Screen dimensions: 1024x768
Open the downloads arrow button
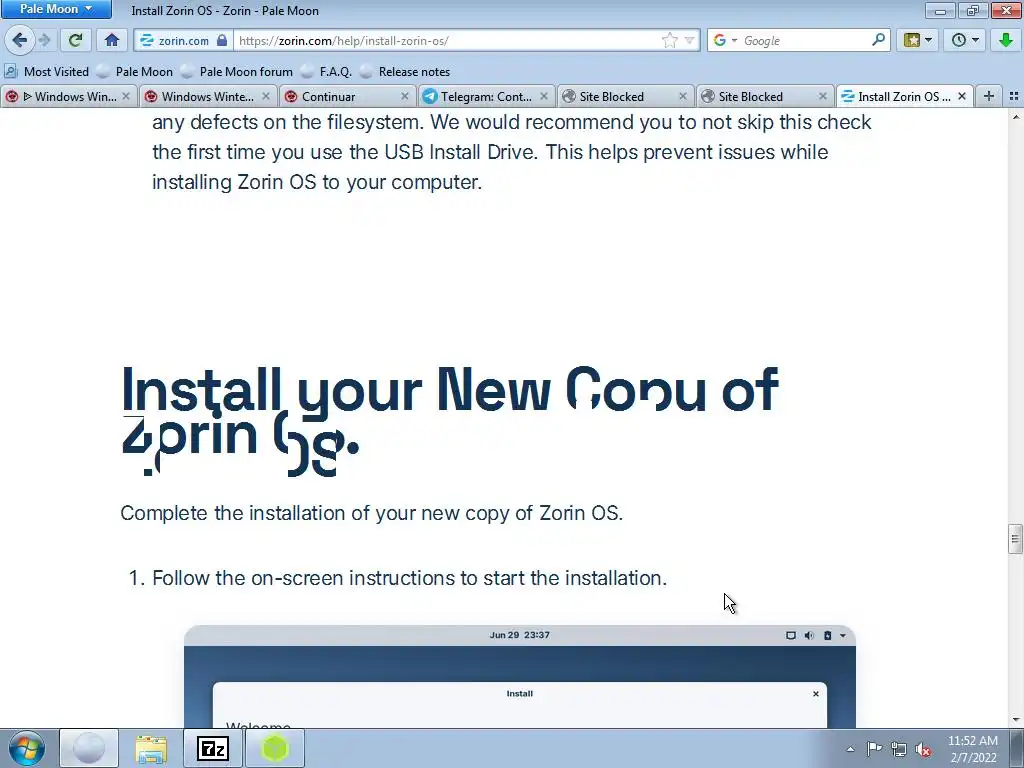pyautogui.click(x=1006, y=40)
